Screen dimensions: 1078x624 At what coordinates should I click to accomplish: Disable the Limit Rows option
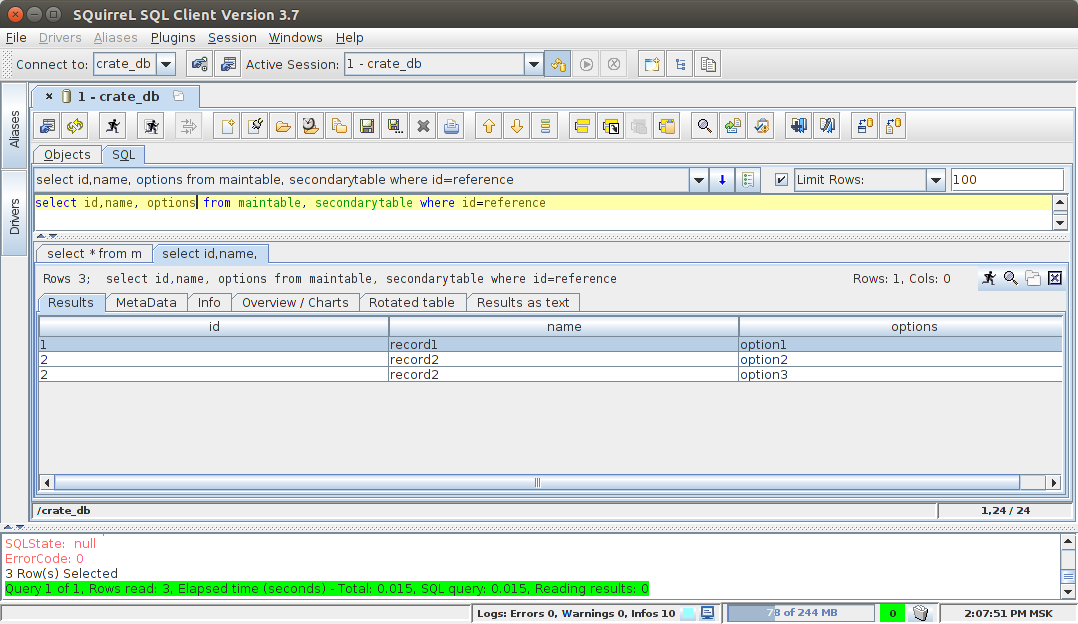coord(783,180)
